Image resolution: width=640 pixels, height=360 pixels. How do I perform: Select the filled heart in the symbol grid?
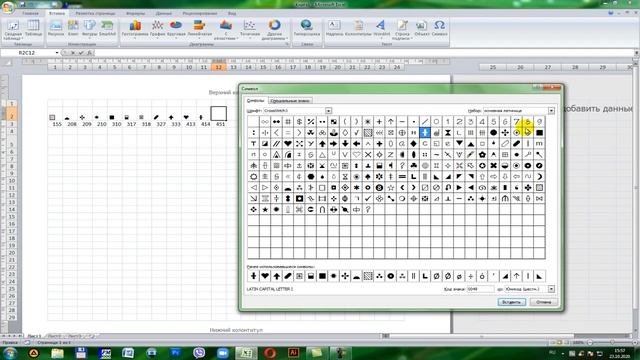tap(288, 143)
